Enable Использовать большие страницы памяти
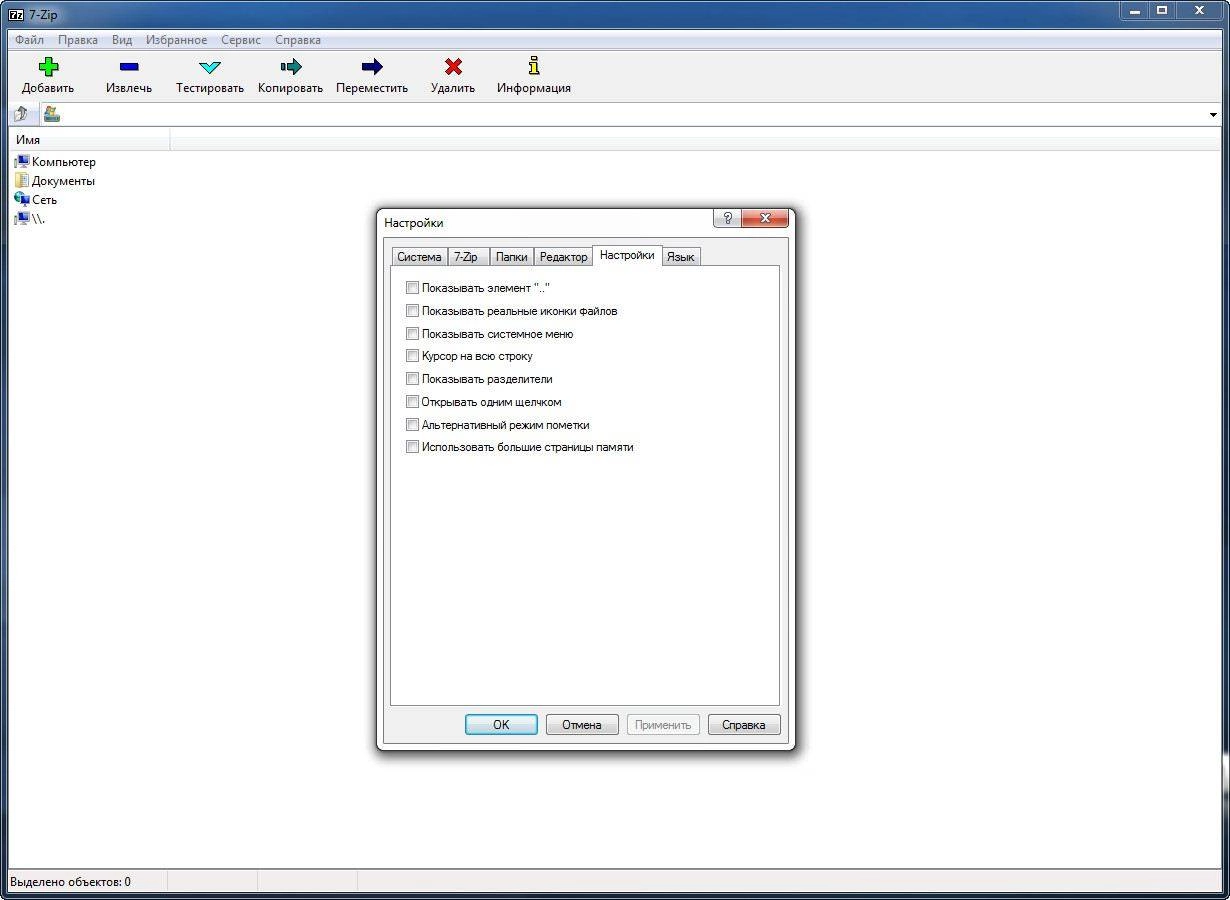 tap(412, 447)
